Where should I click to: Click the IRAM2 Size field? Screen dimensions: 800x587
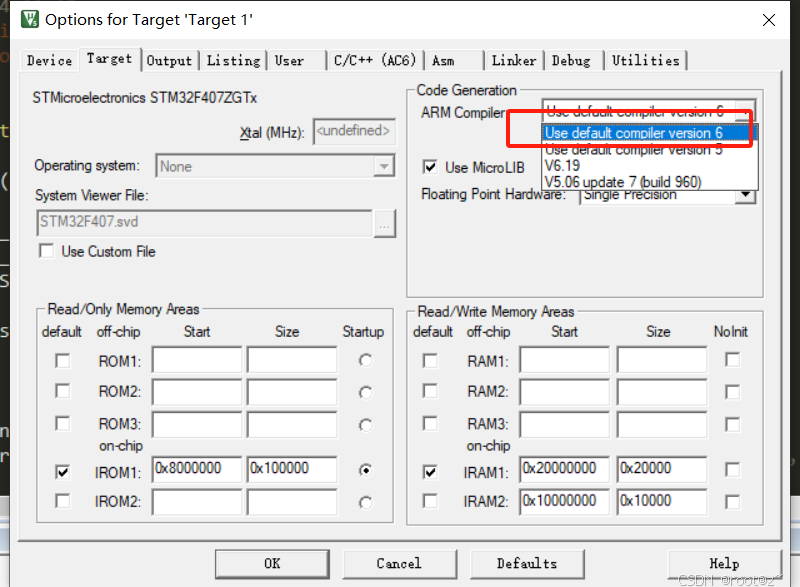coord(662,502)
